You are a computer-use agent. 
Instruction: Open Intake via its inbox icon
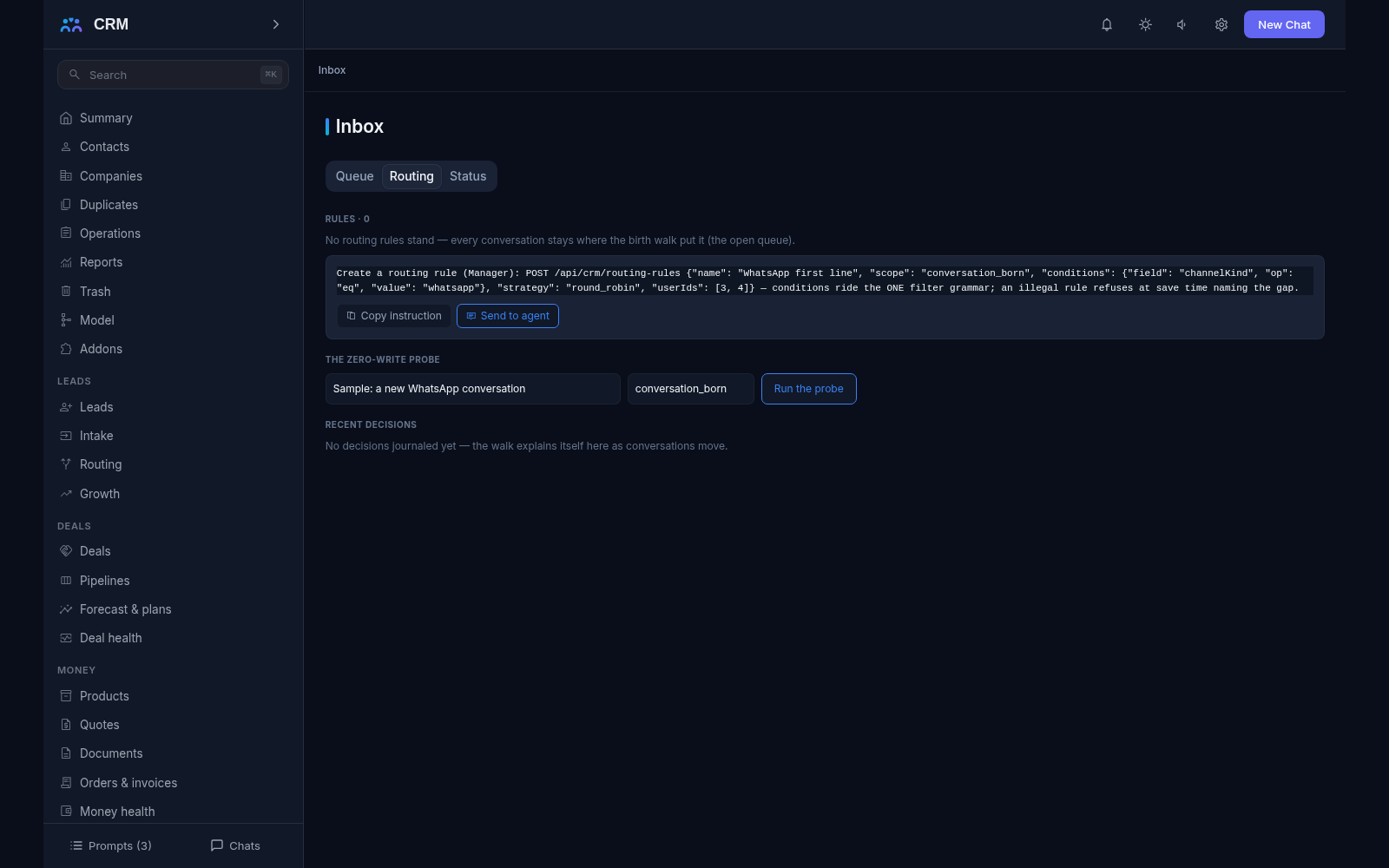click(x=66, y=436)
